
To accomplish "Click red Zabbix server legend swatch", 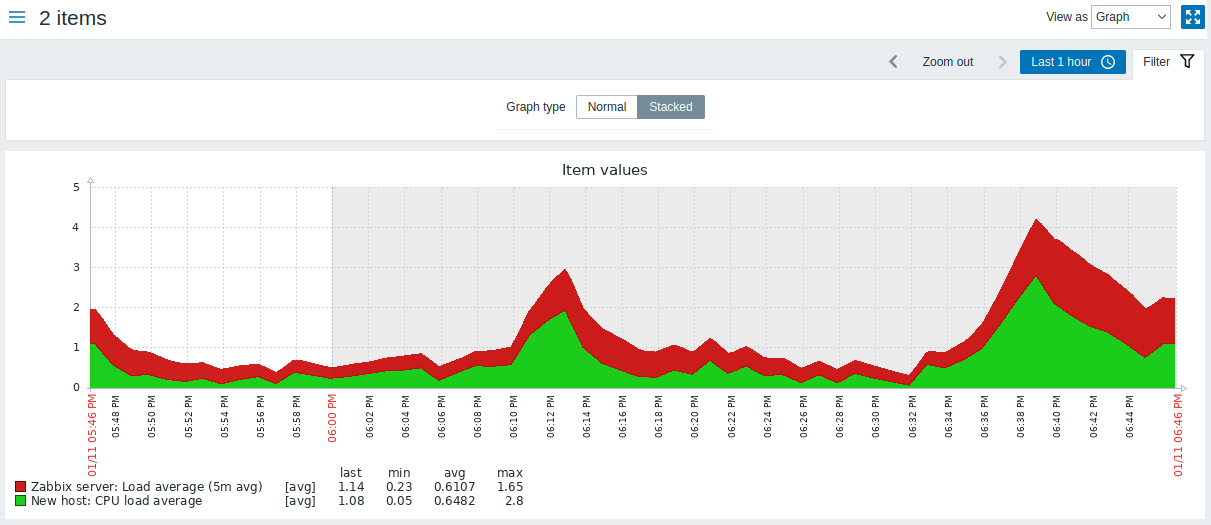I will coord(20,487).
